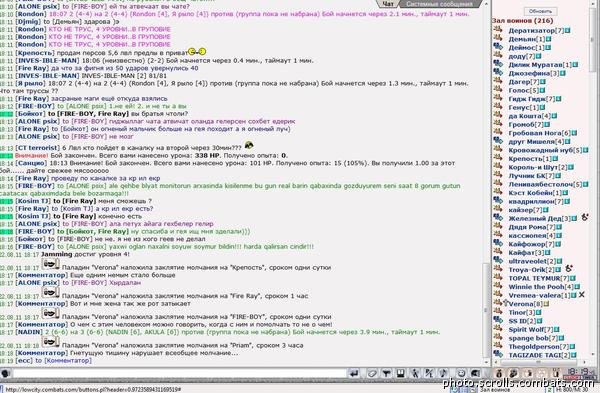Click the player list horizontal scrollbar
Viewport: 600px width, 393px height.
click(540, 362)
